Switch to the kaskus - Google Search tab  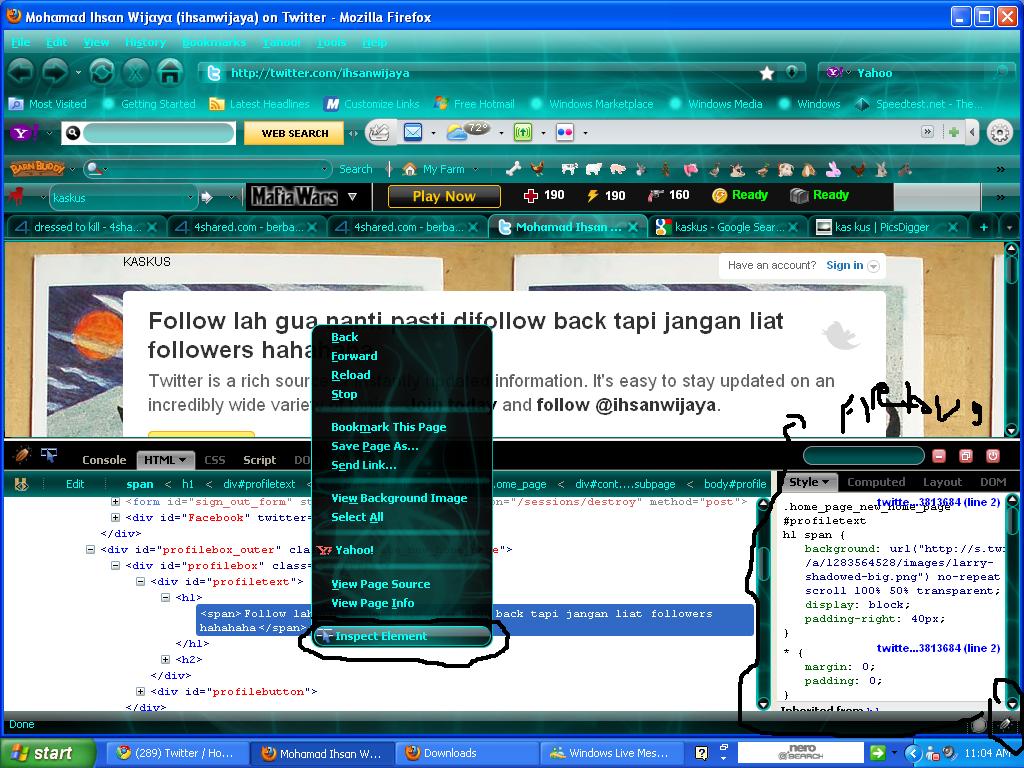point(727,227)
